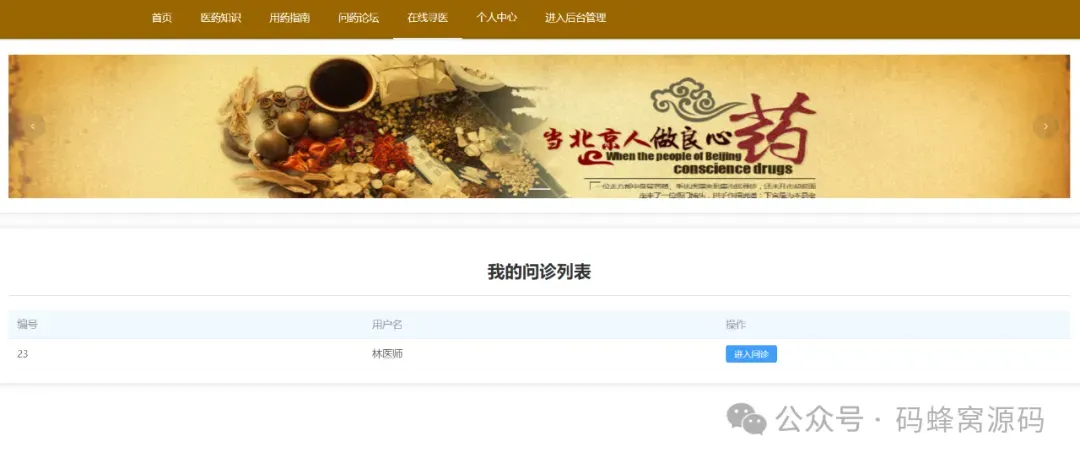The width and height of the screenshot is (1080, 463).
Task: Click the 林医师 username cell
Action: click(387, 354)
